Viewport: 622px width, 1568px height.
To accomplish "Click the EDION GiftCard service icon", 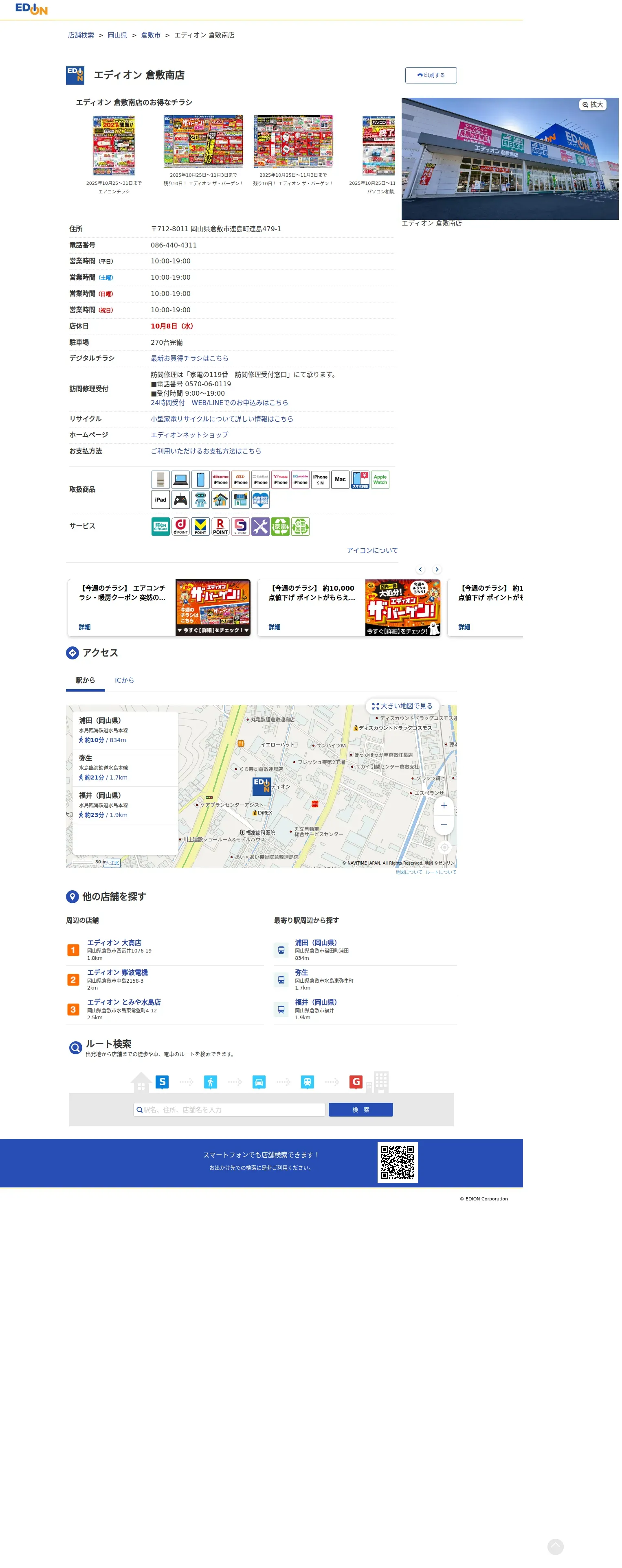I will 160,526.
